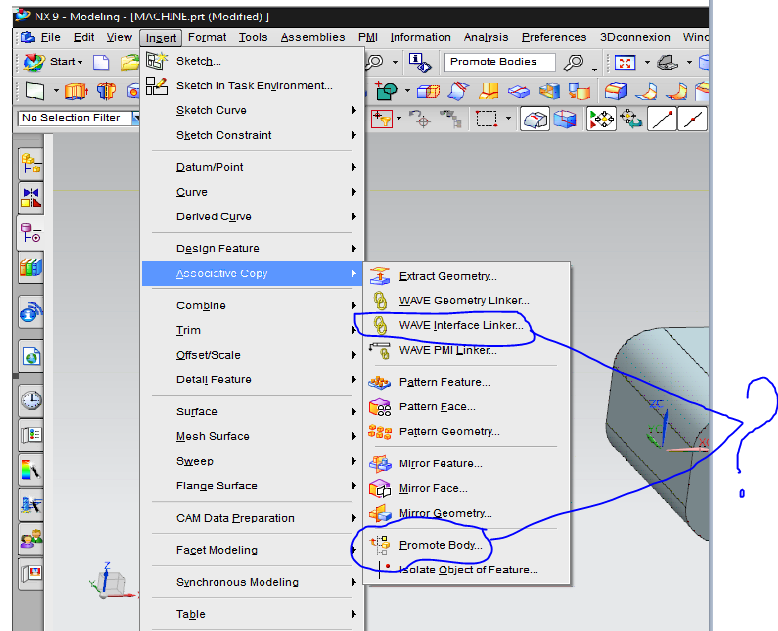Viewport: 778px width, 631px height.
Task: Click the Extract Geometry icon
Action: [380, 276]
